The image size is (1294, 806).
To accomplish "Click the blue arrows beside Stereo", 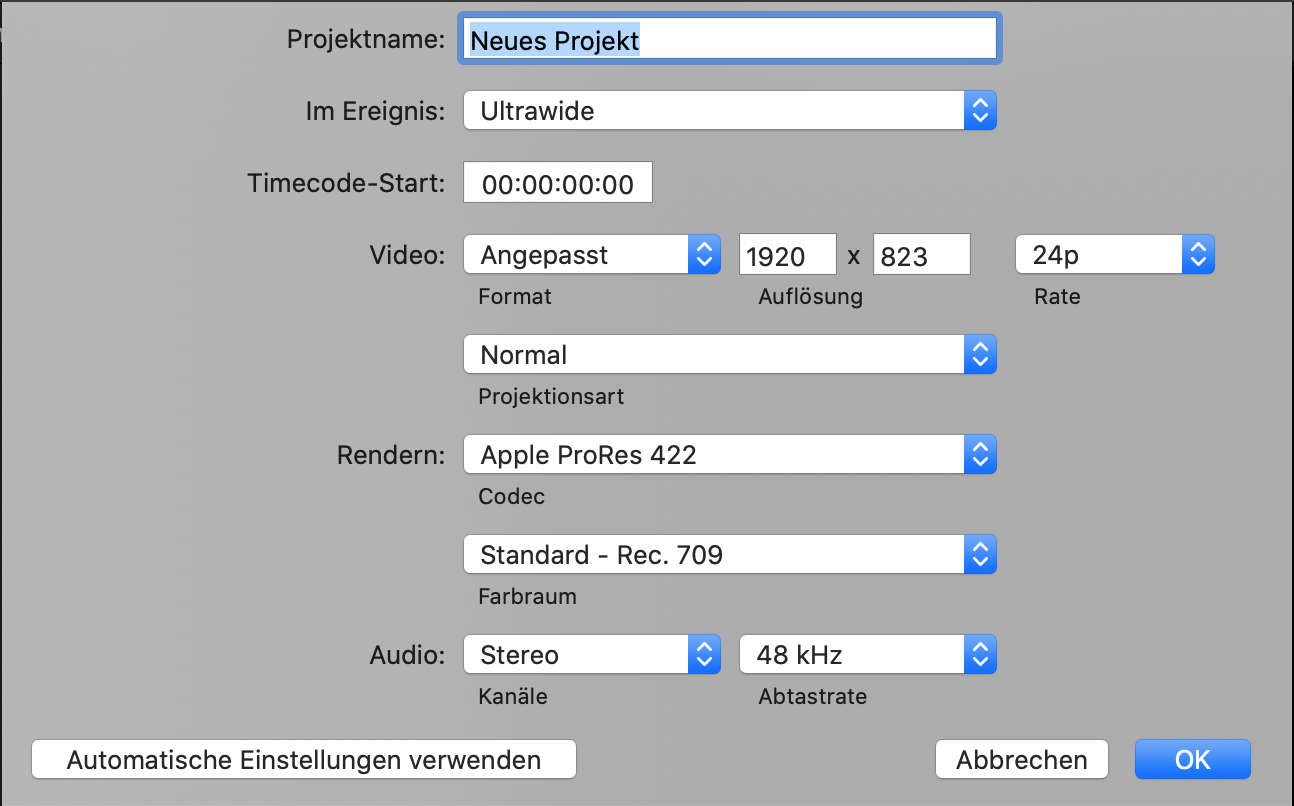I will point(704,655).
